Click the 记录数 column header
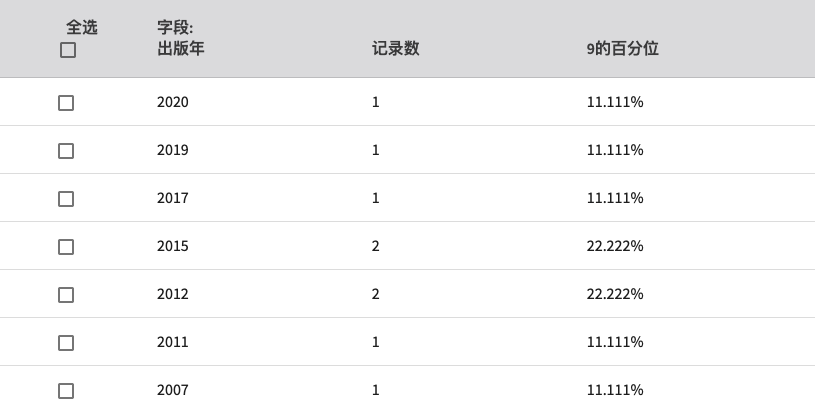Image resolution: width=815 pixels, height=413 pixels. point(396,48)
